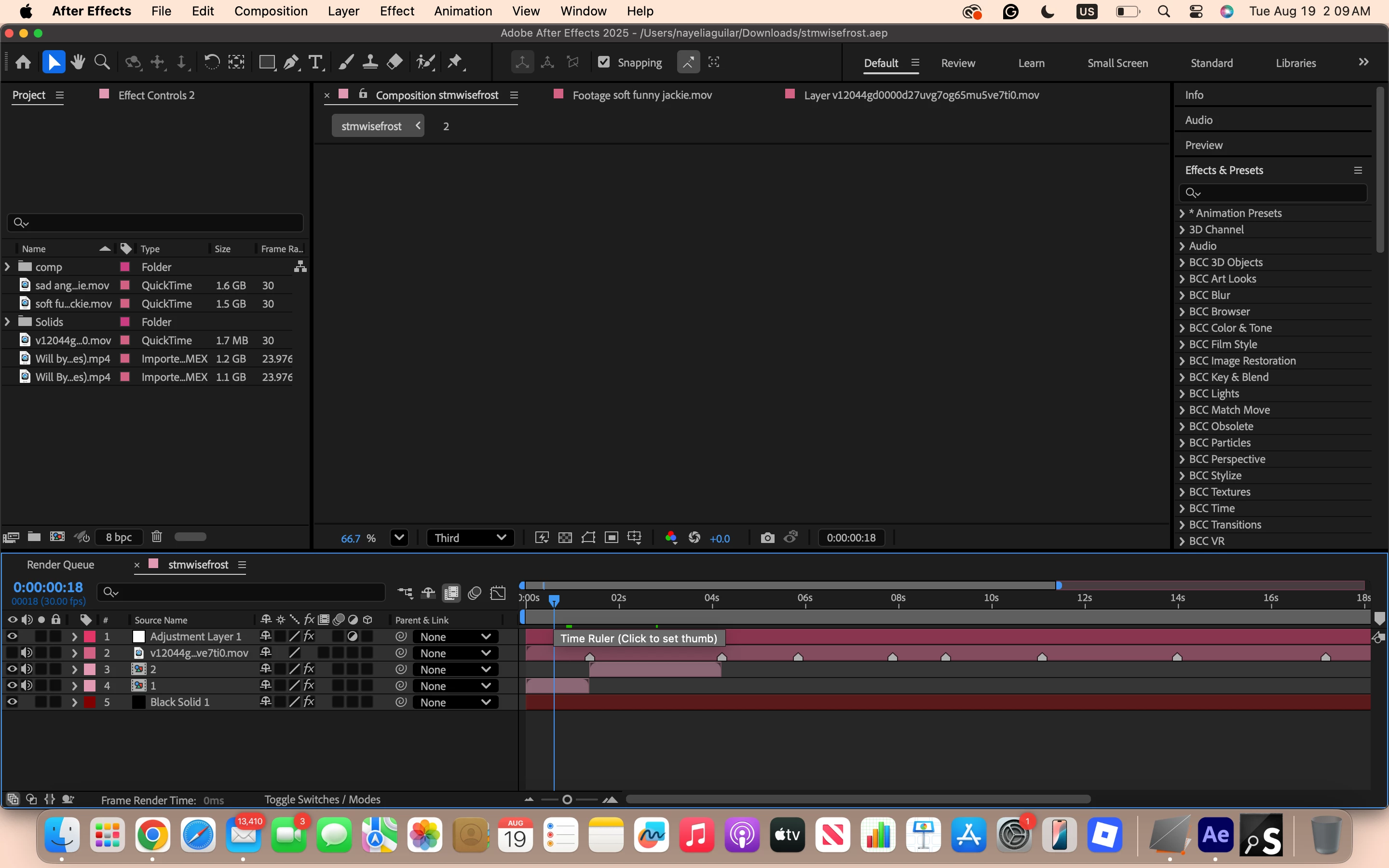The width and height of the screenshot is (1389, 868).
Task: Open the Third resolution dropdown
Action: [469, 538]
